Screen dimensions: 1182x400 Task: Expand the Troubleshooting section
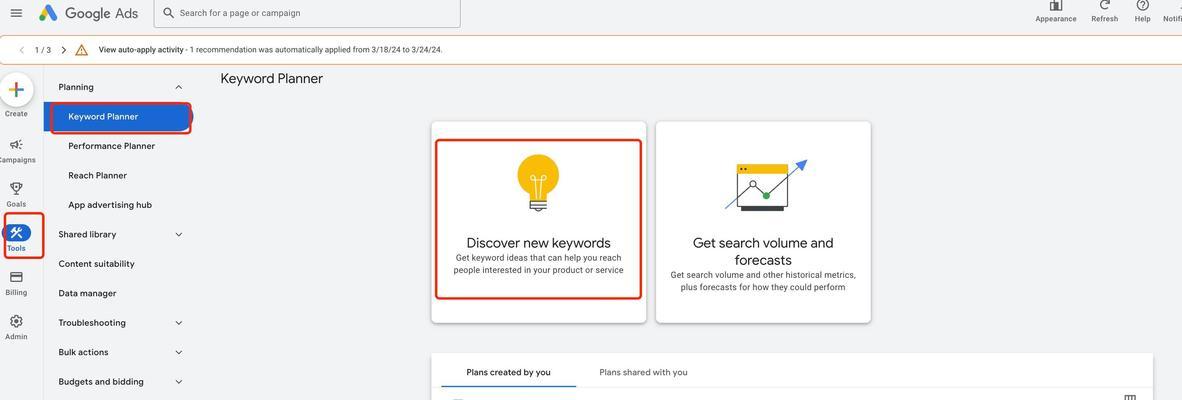(x=179, y=323)
